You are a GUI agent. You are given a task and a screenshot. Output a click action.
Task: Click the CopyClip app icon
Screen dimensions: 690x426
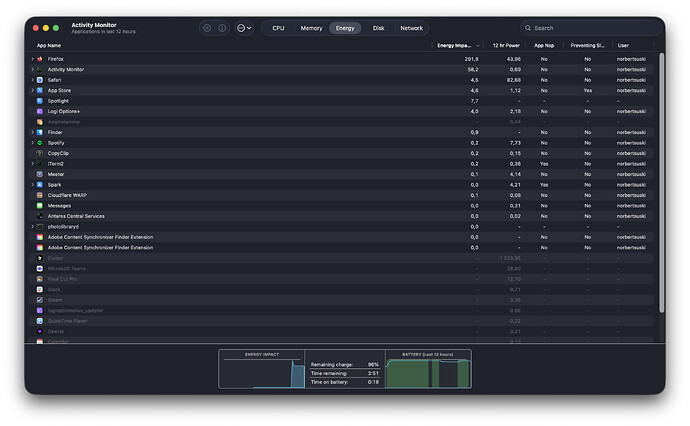point(40,153)
